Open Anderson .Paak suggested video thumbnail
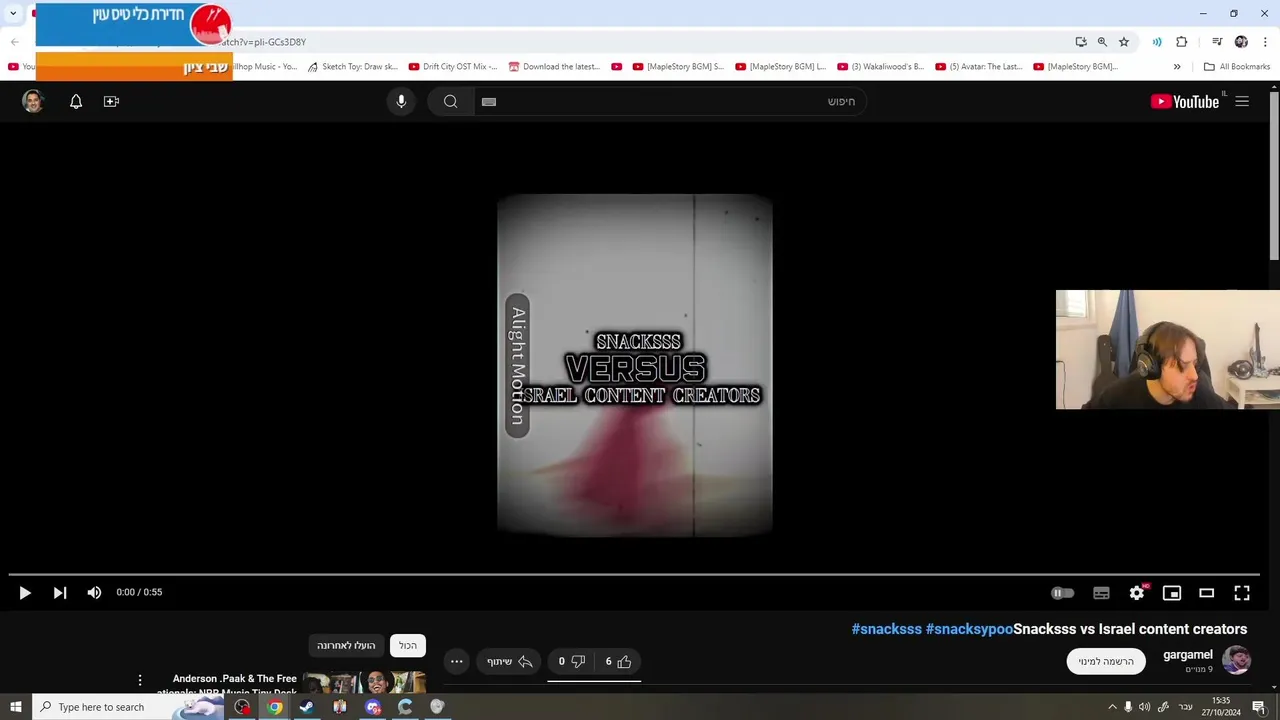The image size is (1280, 720). [x=366, y=683]
